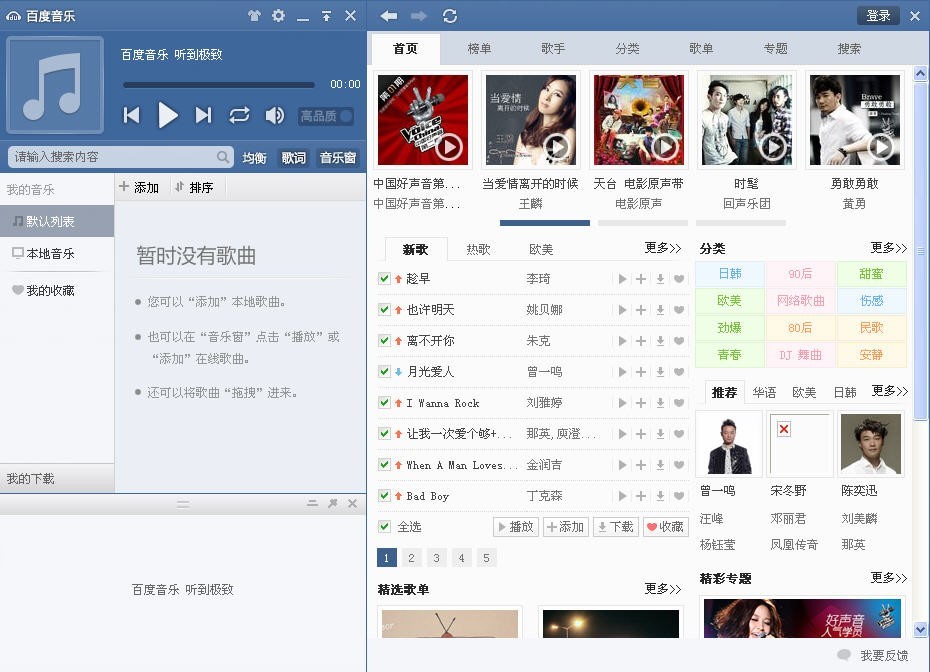This screenshot has height=672, width=930.
Task: Add the Bad Boy song to playlist
Action: click(641, 496)
